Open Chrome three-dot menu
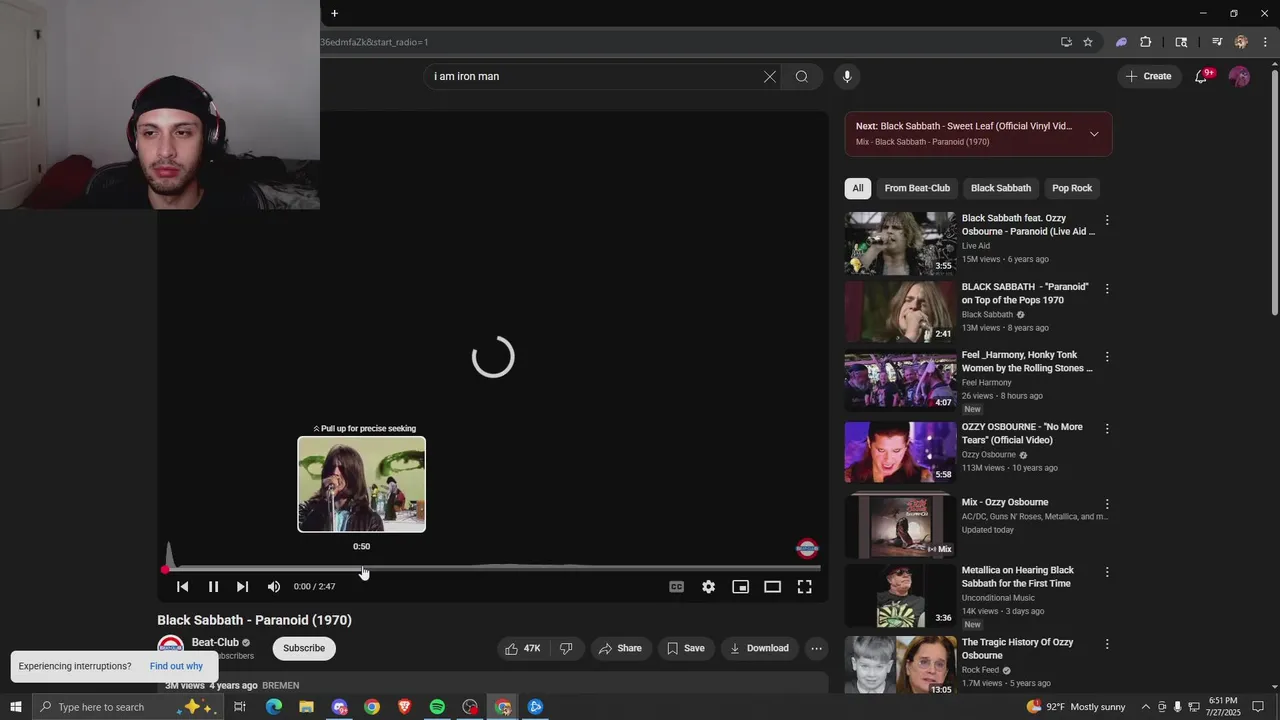Viewport: 1280px width, 720px height. [1265, 42]
